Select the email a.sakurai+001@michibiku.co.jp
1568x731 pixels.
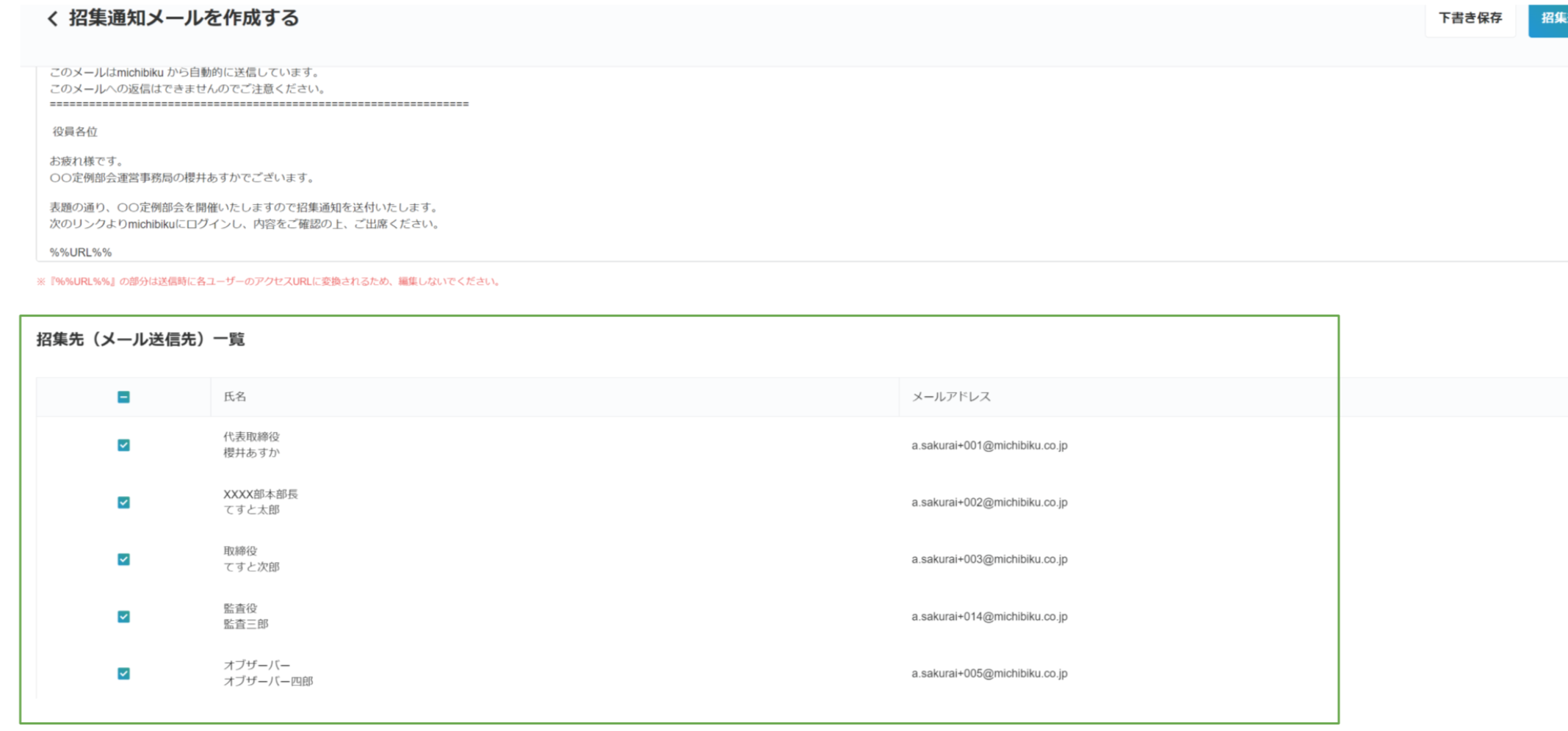989,445
